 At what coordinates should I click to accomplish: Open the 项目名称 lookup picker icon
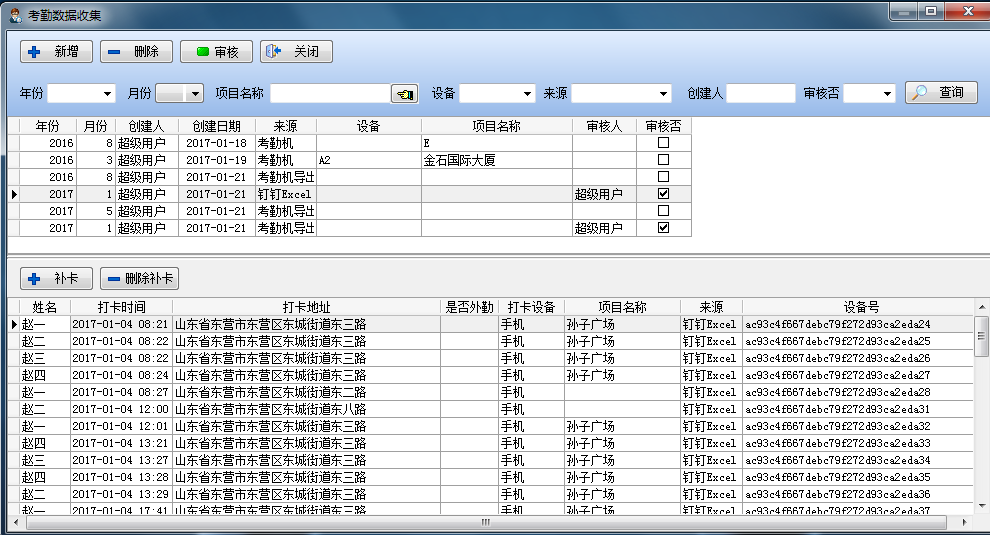[x=404, y=94]
